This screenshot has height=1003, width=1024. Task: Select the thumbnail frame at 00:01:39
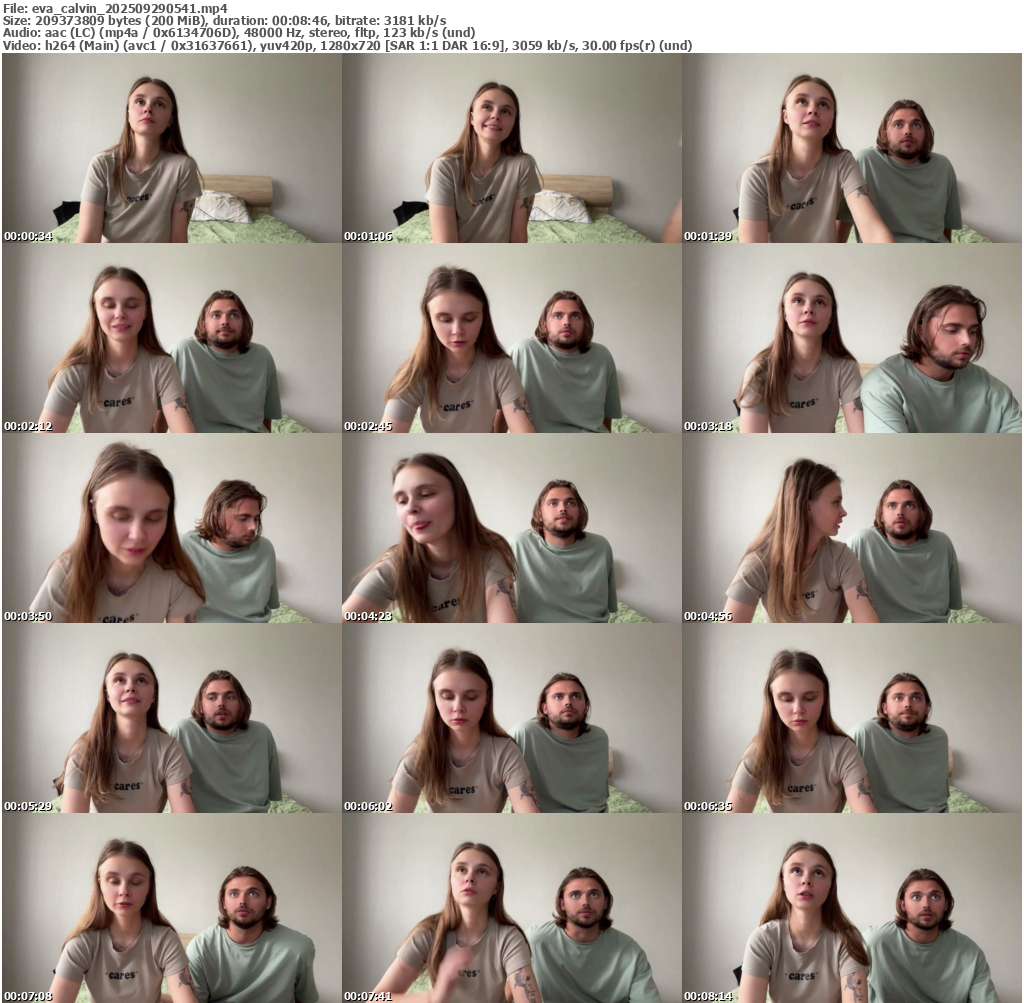[x=852, y=148]
